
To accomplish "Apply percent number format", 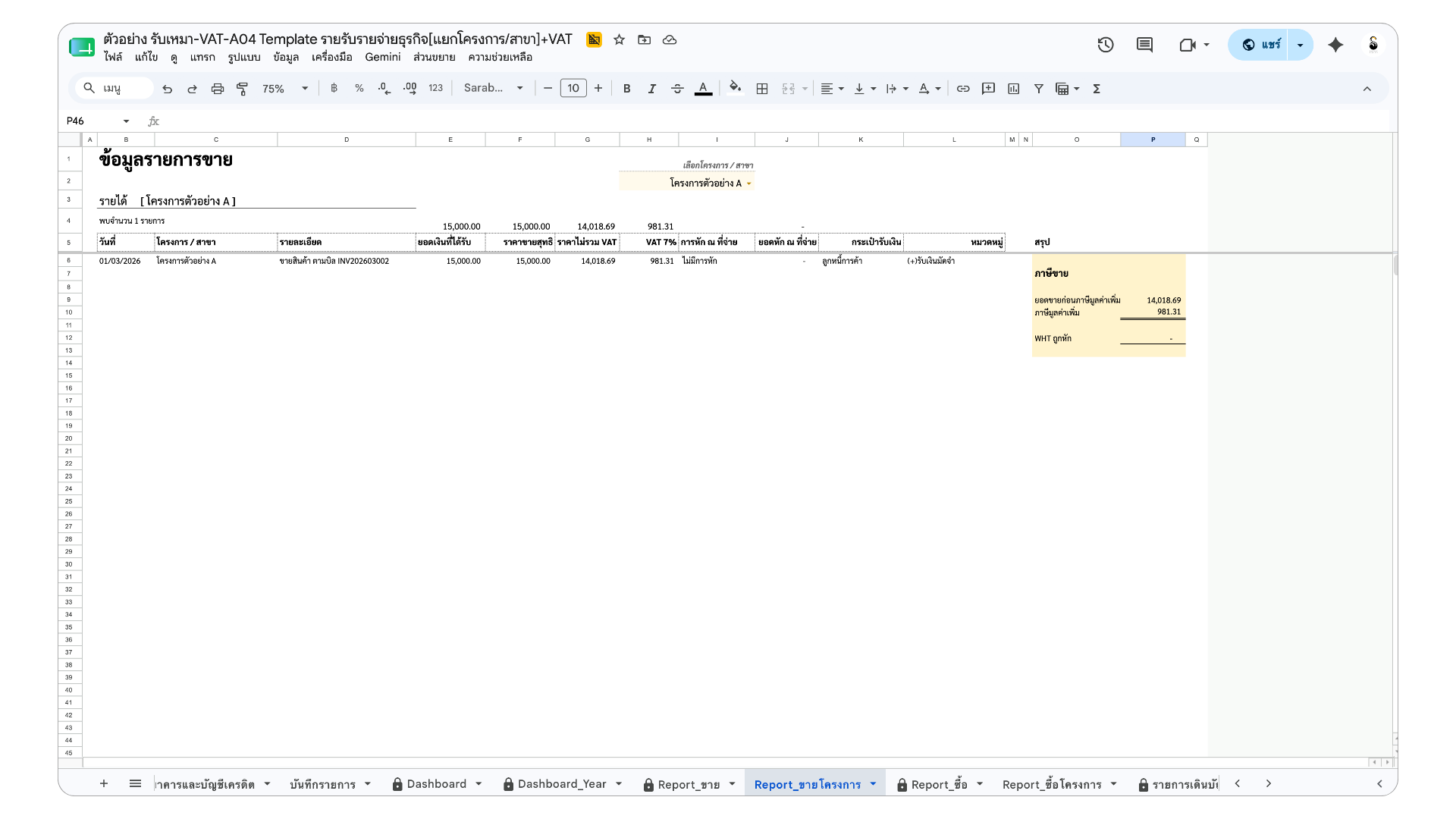I will 359,89.
